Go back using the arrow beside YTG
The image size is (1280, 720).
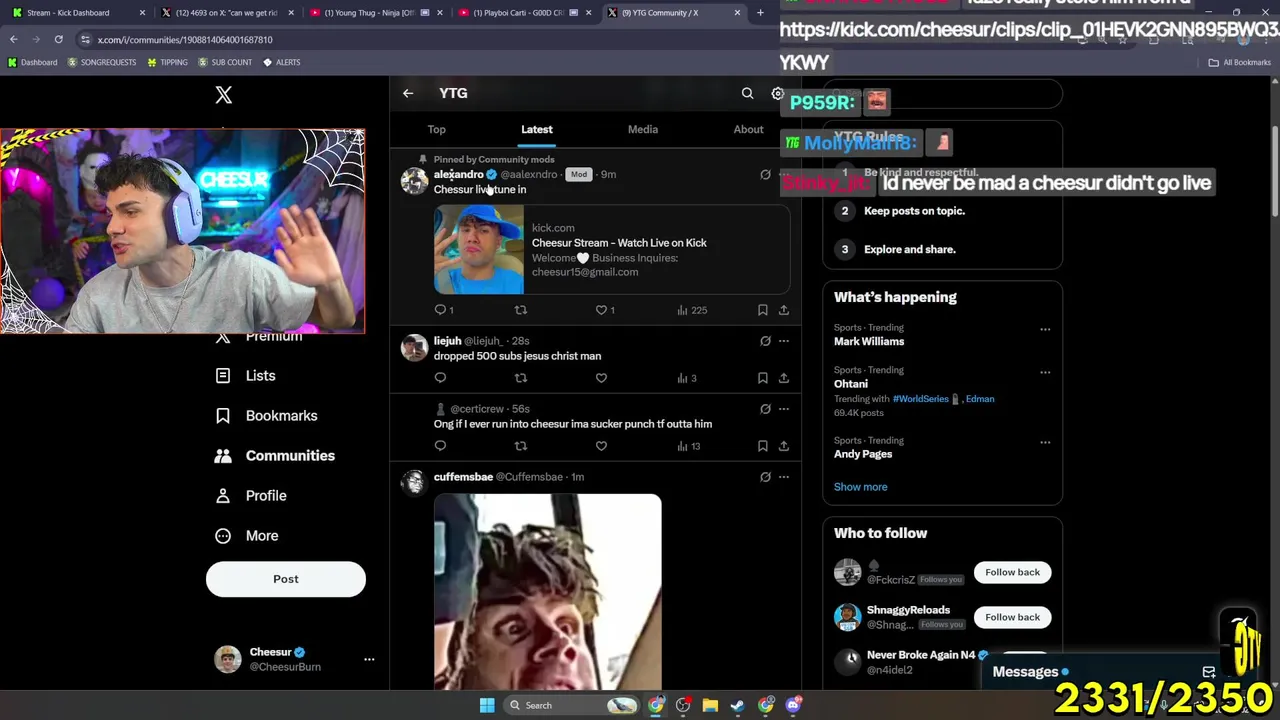tap(408, 93)
